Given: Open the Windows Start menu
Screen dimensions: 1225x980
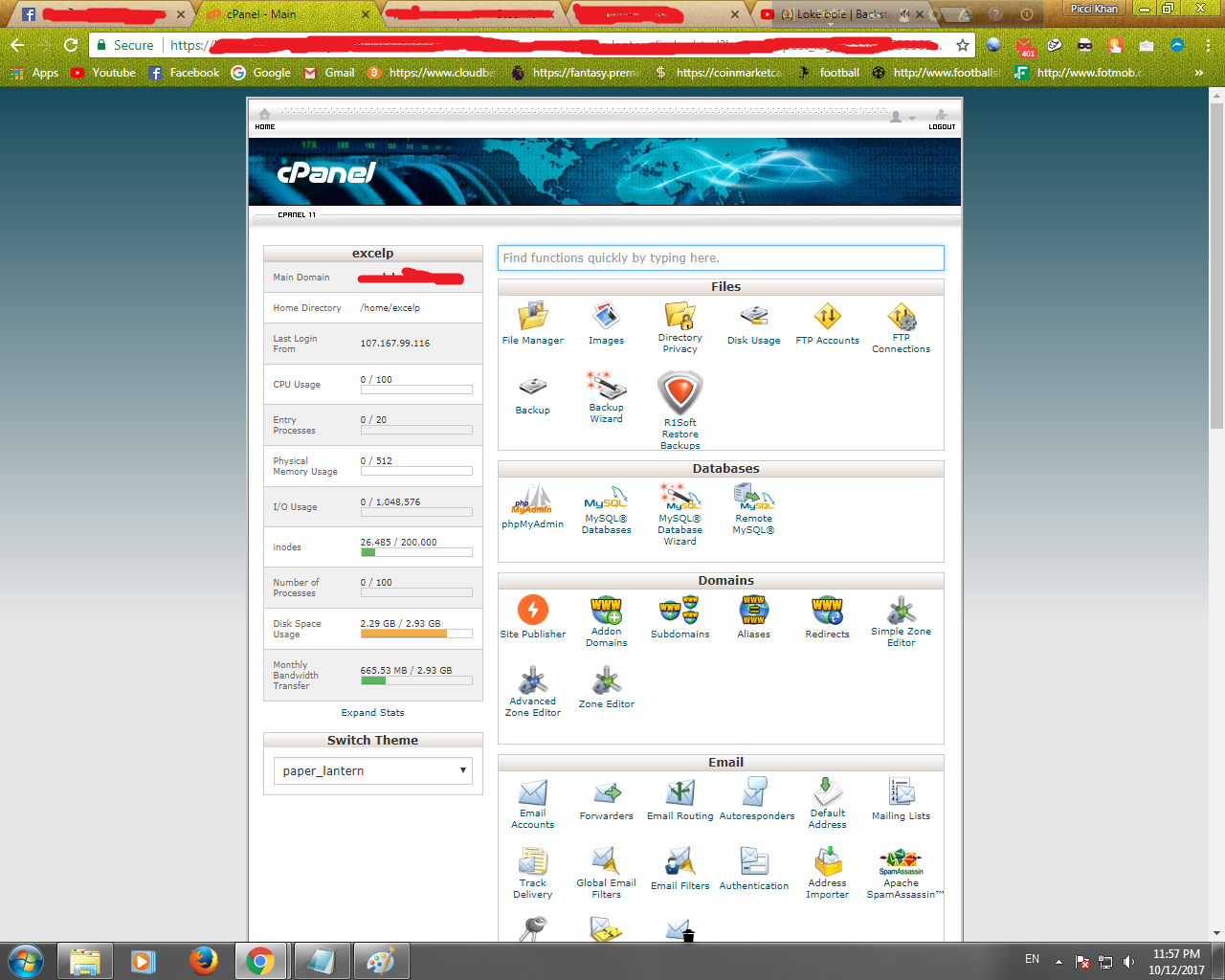Looking at the screenshot, I should [25, 961].
